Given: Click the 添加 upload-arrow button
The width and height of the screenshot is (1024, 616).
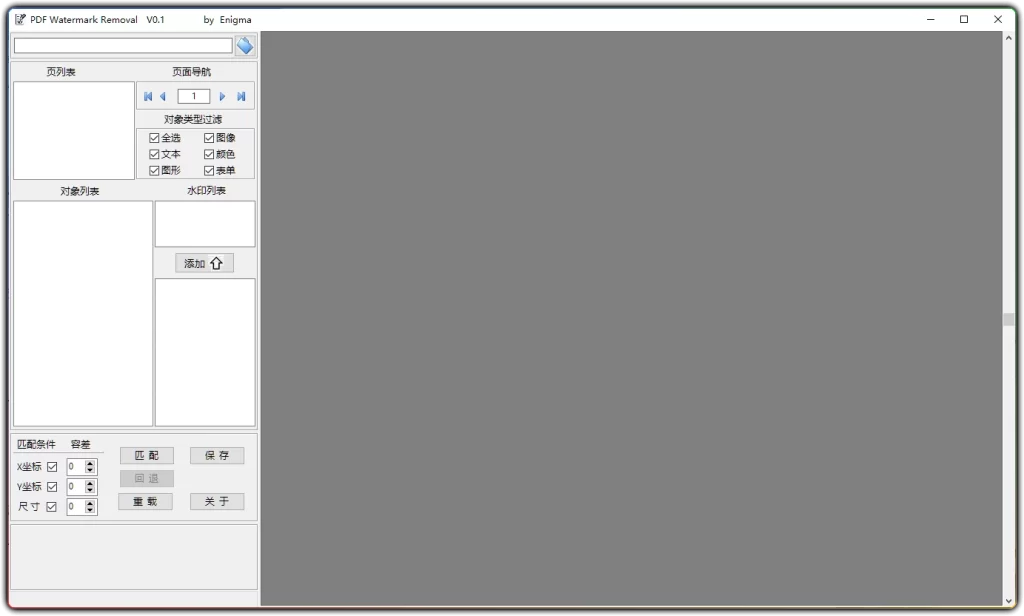Looking at the screenshot, I should coord(203,262).
